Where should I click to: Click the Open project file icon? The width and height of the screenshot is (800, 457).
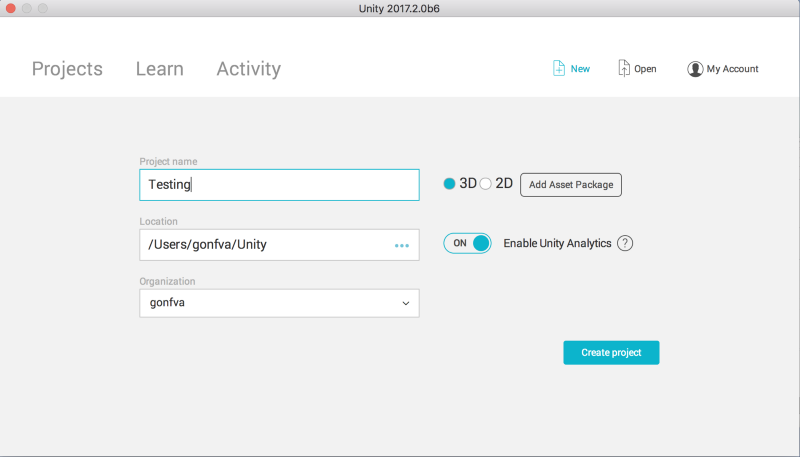click(623, 68)
